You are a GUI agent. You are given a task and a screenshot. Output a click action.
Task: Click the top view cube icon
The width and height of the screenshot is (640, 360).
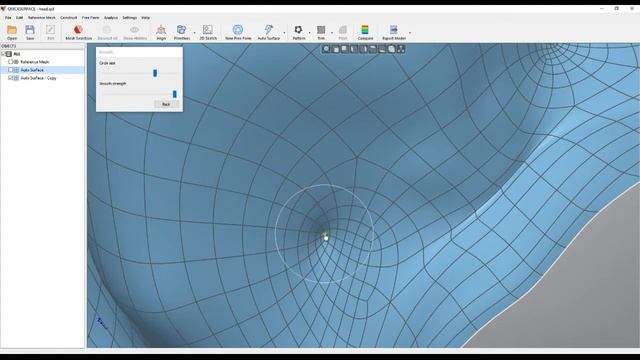coord(373,49)
